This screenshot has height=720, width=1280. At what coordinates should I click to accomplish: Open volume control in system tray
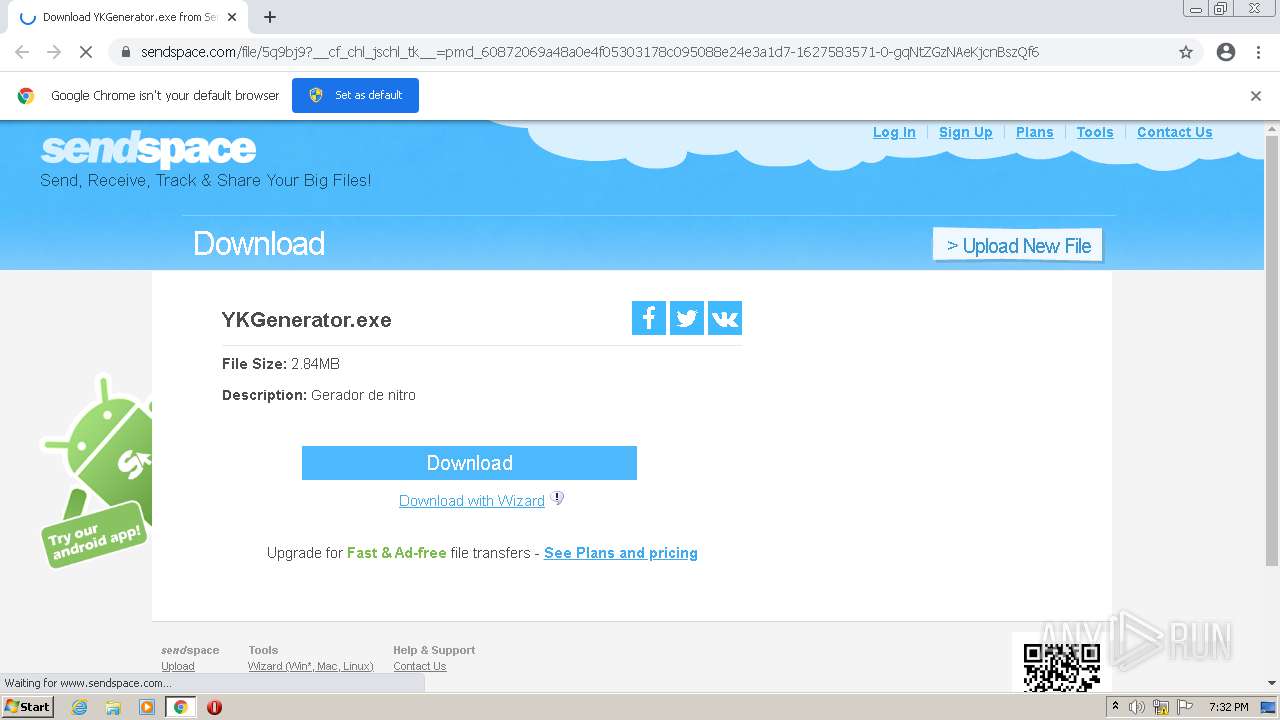pyautogui.click(x=1137, y=707)
